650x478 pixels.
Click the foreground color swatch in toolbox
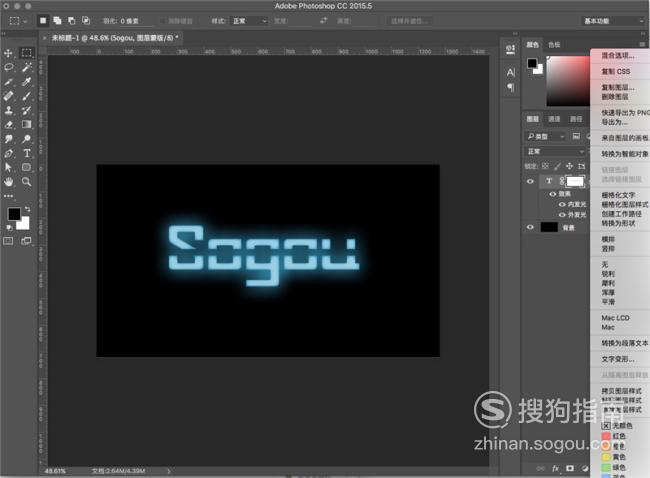[14, 214]
